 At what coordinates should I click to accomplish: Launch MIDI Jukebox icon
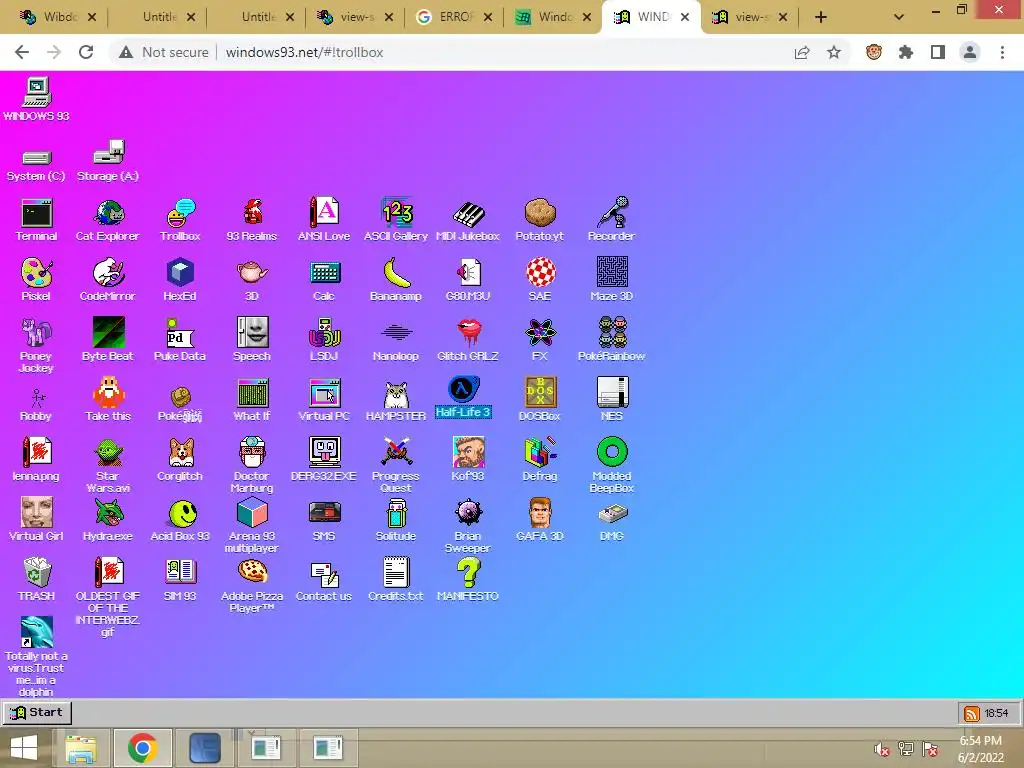pyautogui.click(x=468, y=220)
